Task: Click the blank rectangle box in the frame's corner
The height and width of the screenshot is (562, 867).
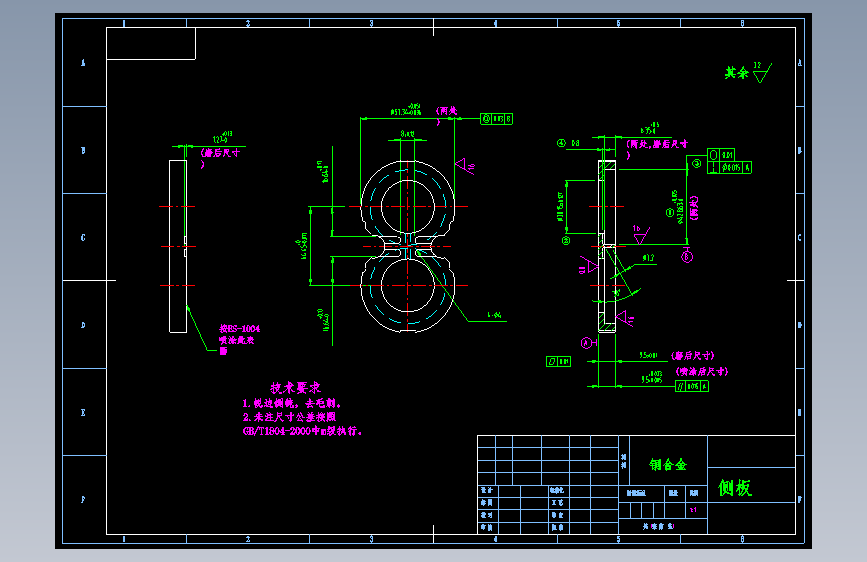Action: tap(151, 43)
